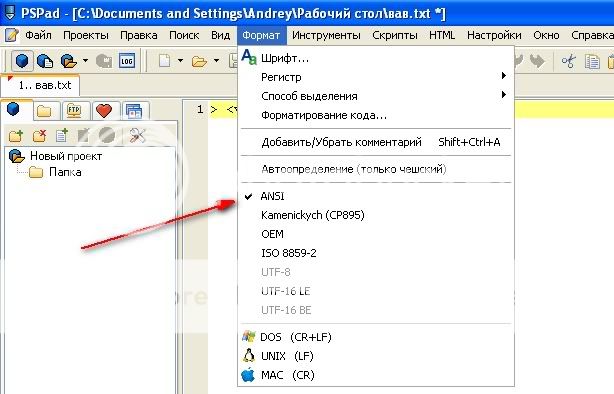Open the Вид menu
614x394 pixels.
[220, 35]
